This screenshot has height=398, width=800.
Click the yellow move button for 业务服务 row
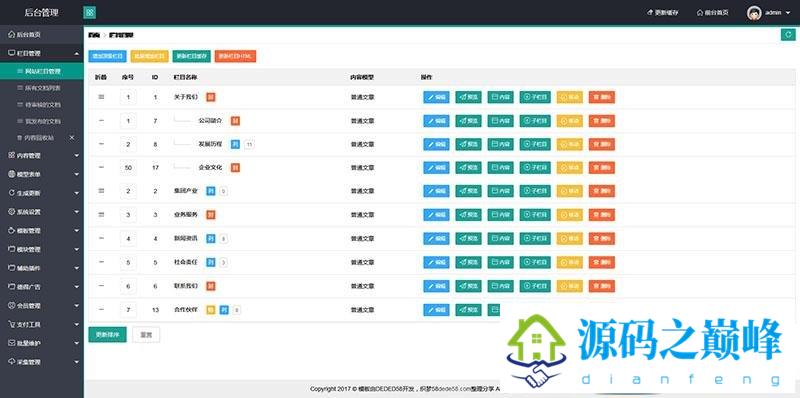tap(569, 215)
